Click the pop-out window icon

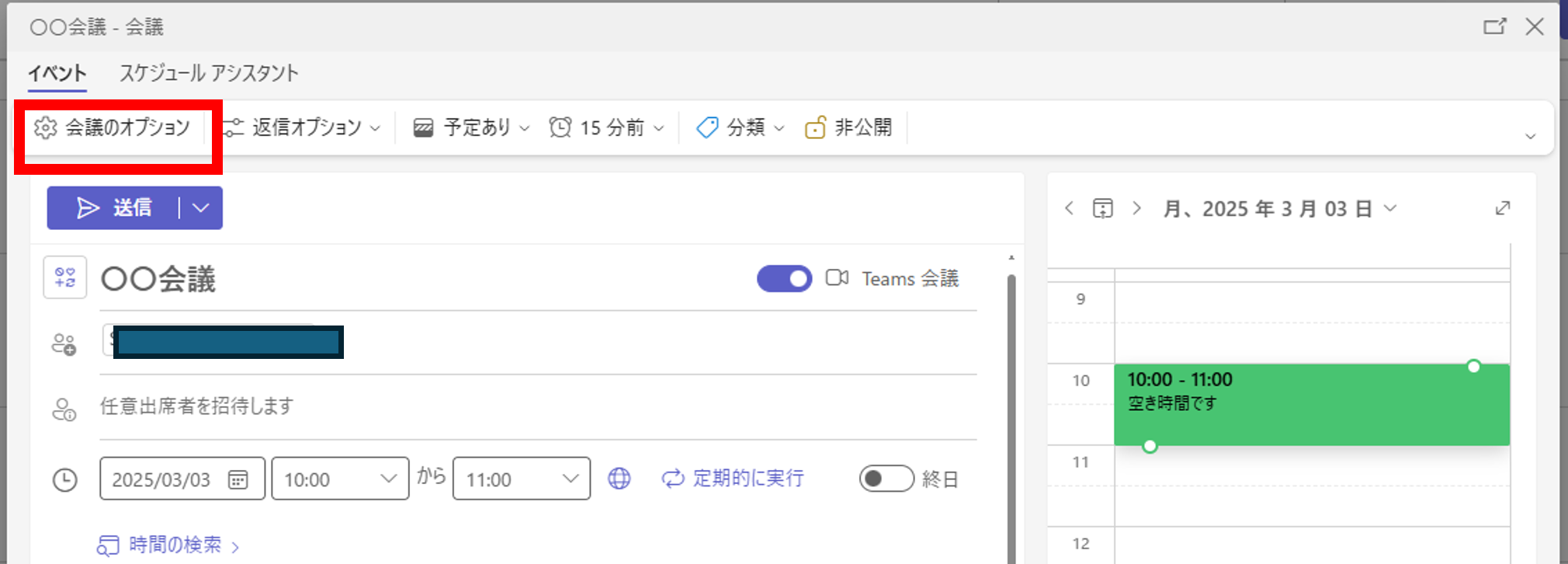click(1494, 27)
